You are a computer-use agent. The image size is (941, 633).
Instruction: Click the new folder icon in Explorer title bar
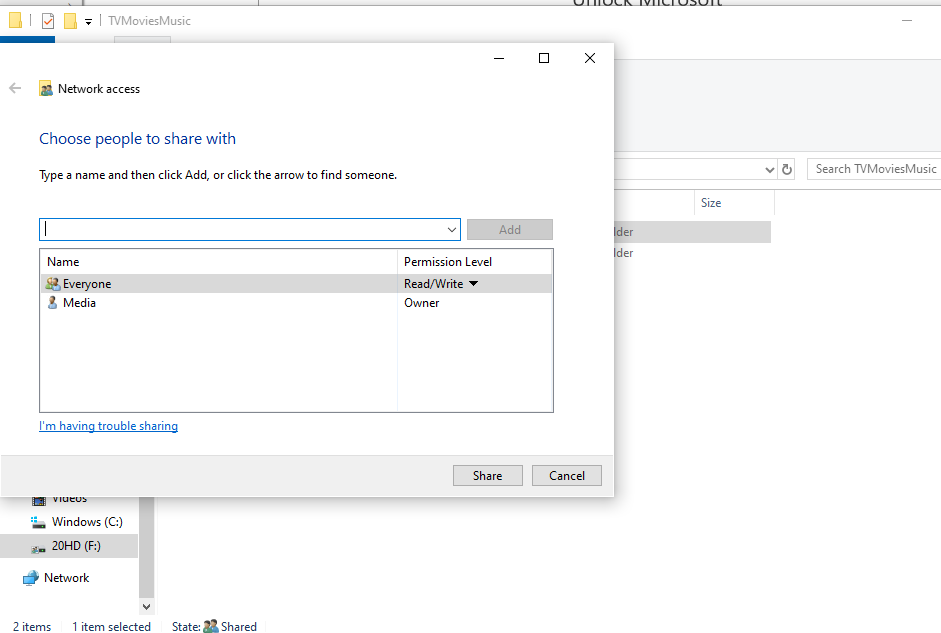pyautogui.click(x=70, y=21)
